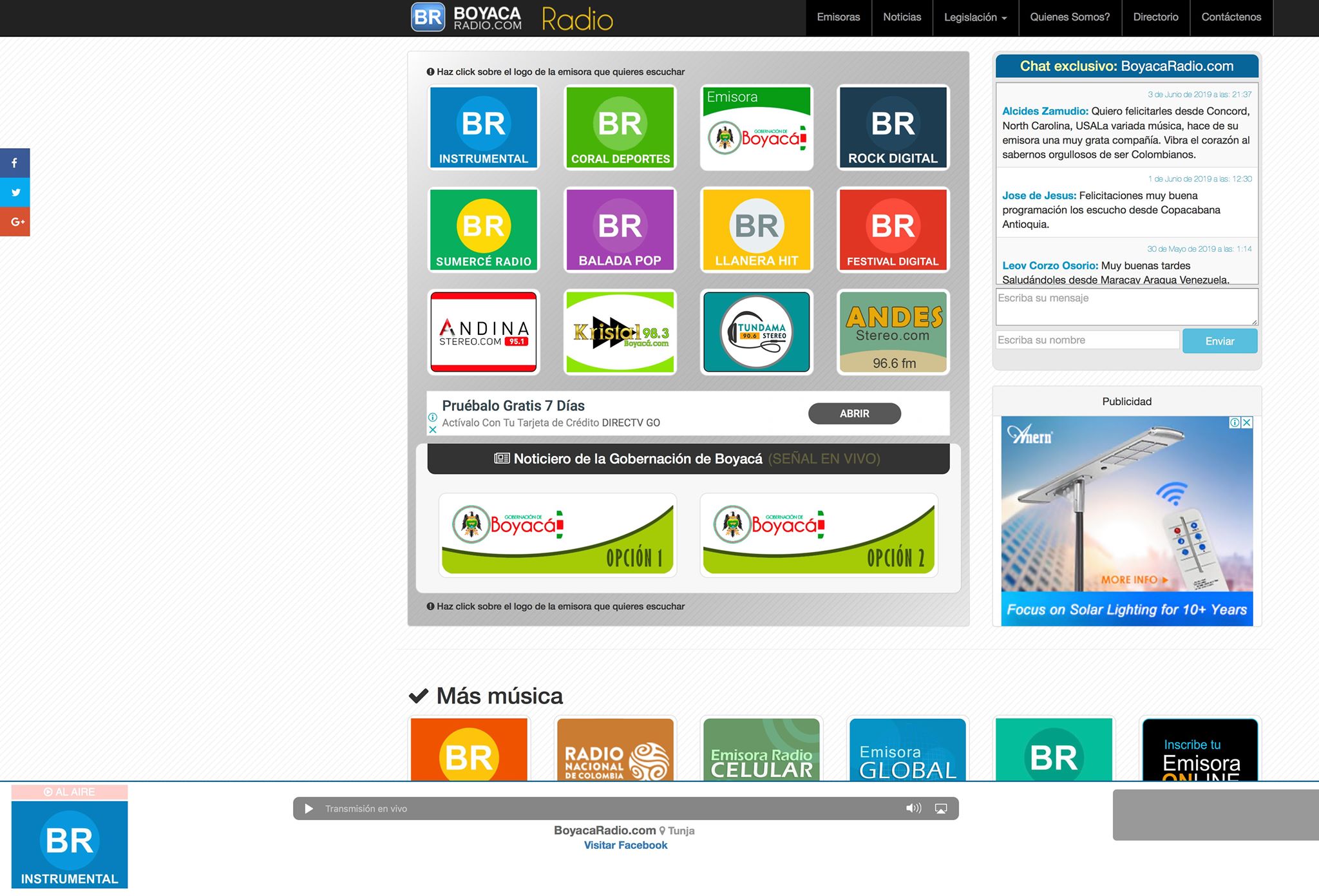This screenshot has height=896, width=1319.
Task: Click MORE INFO on solar lighting ad
Action: pyautogui.click(x=1134, y=580)
